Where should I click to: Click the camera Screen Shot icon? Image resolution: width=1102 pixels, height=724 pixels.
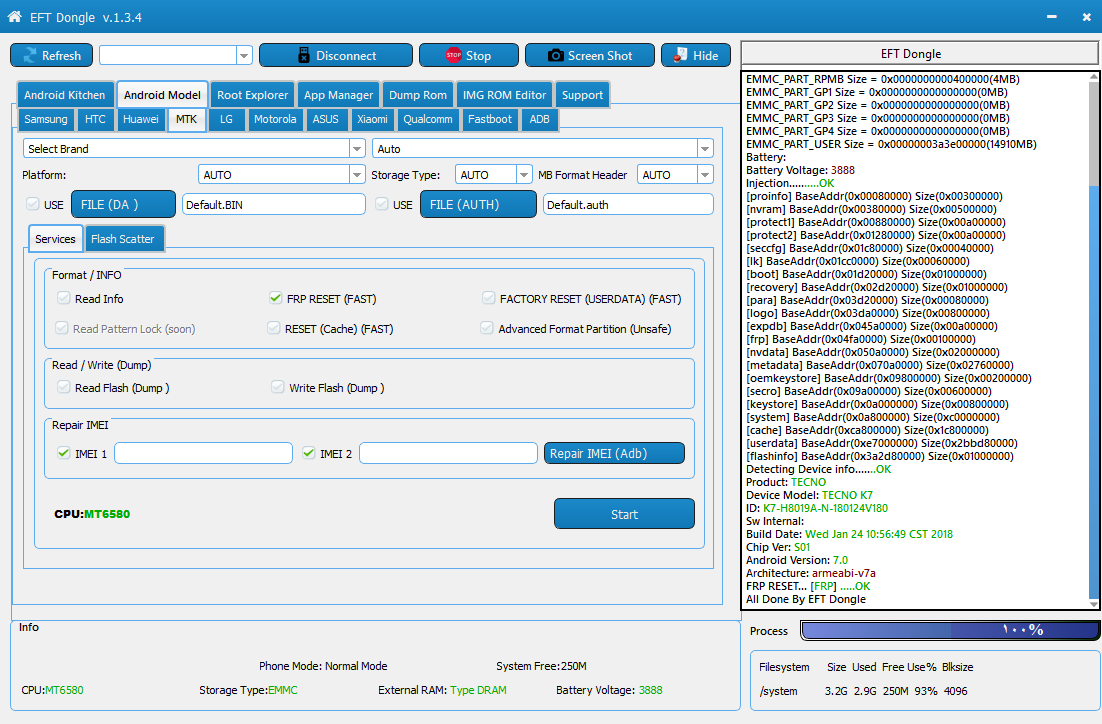[x=555, y=55]
